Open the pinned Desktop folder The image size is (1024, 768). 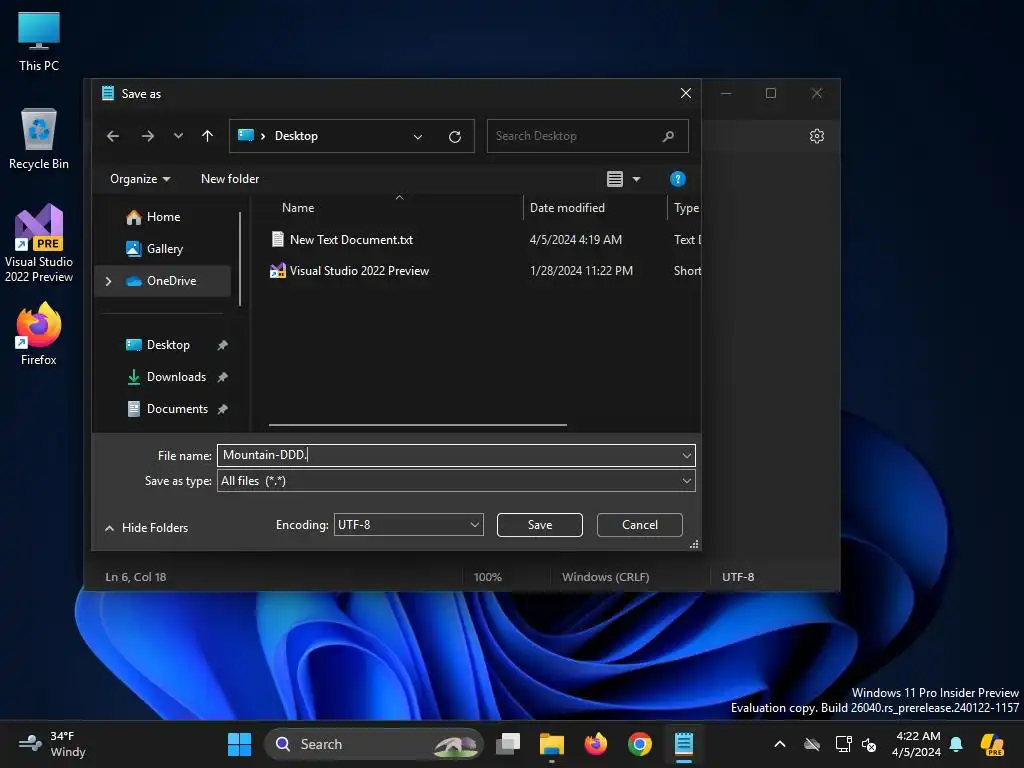(168, 345)
